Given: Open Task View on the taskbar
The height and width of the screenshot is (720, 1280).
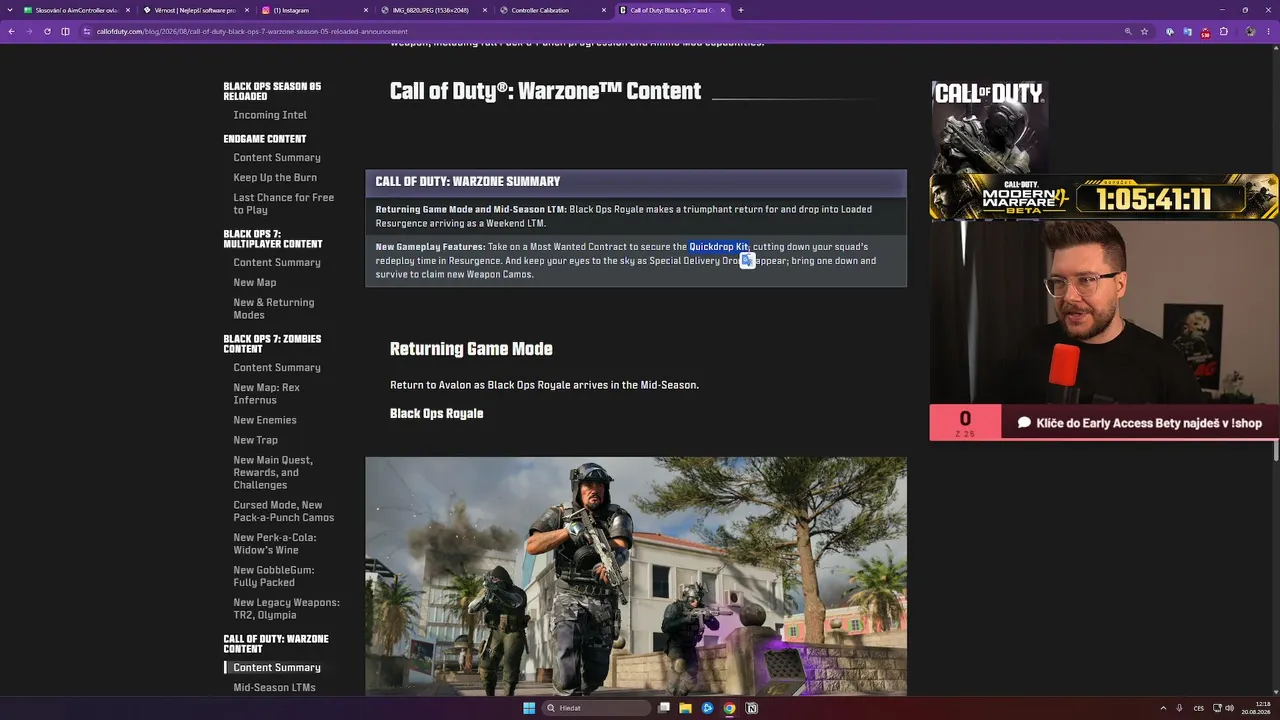Looking at the screenshot, I should click(664, 708).
